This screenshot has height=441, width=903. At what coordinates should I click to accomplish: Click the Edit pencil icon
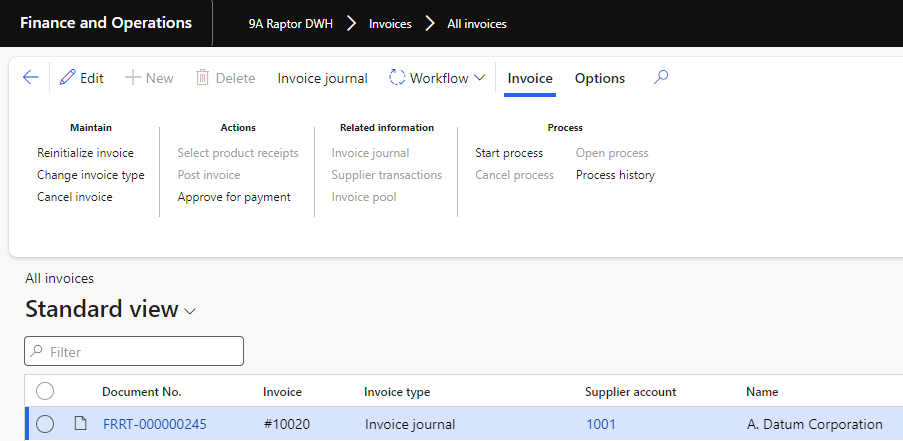pyautogui.click(x=68, y=78)
